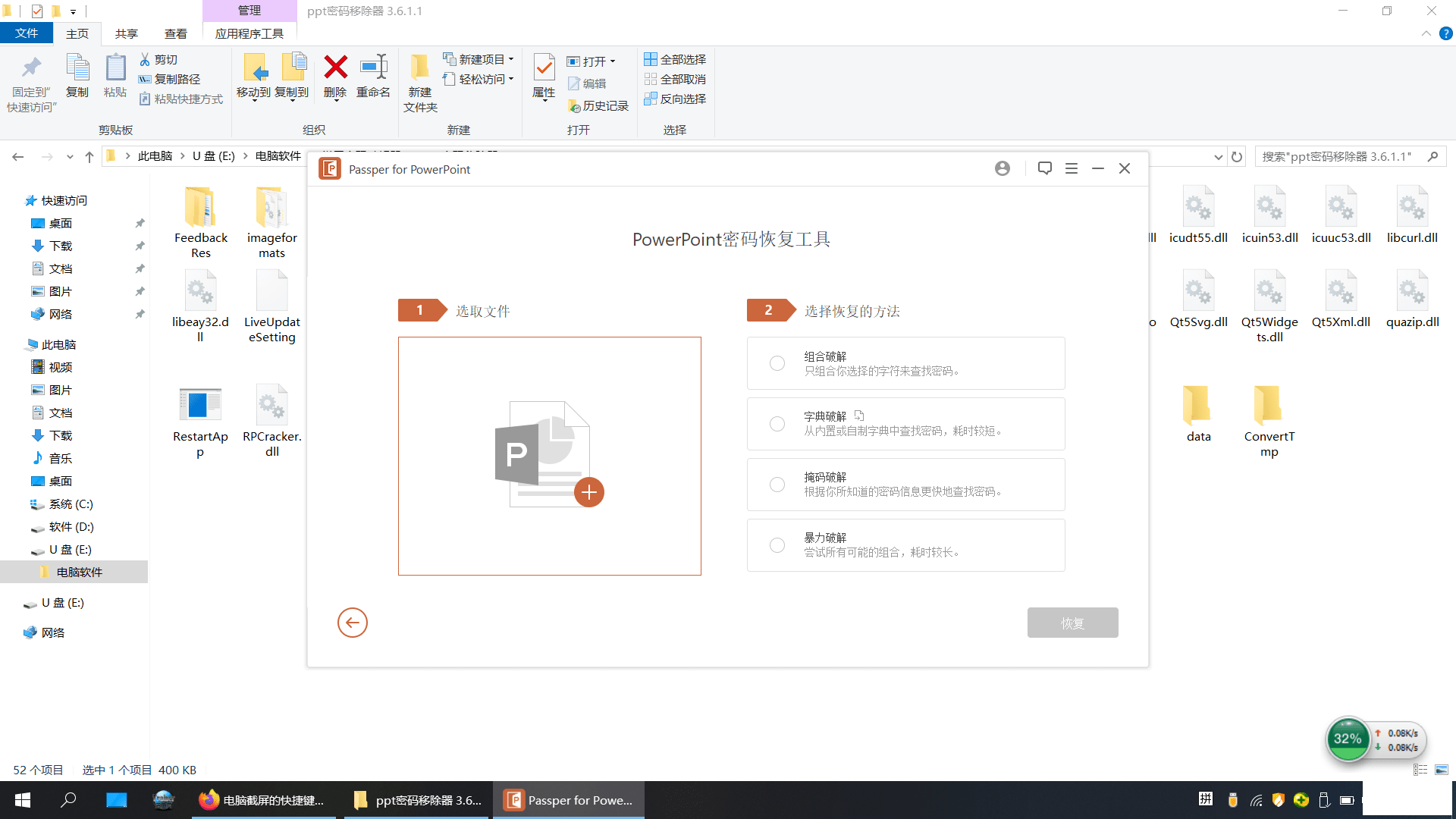Switch to the 主页 ribbon tab
Image resolution: width=1456 pixels, height=819 pixels.
77,33
